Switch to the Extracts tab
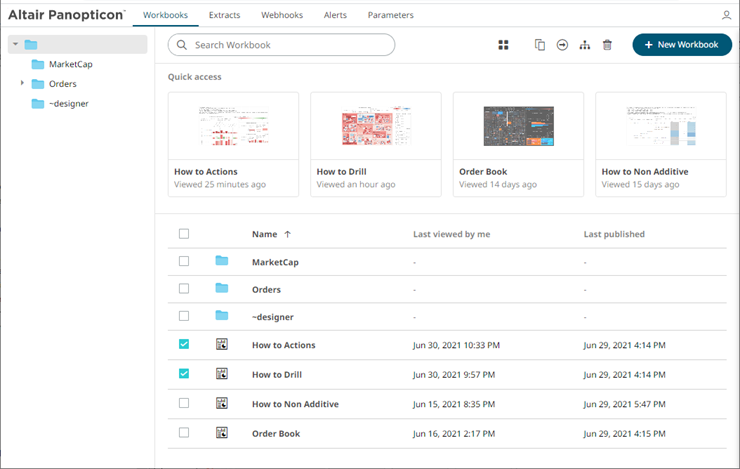This screenshot has height=469, width=740. (224, 16)
